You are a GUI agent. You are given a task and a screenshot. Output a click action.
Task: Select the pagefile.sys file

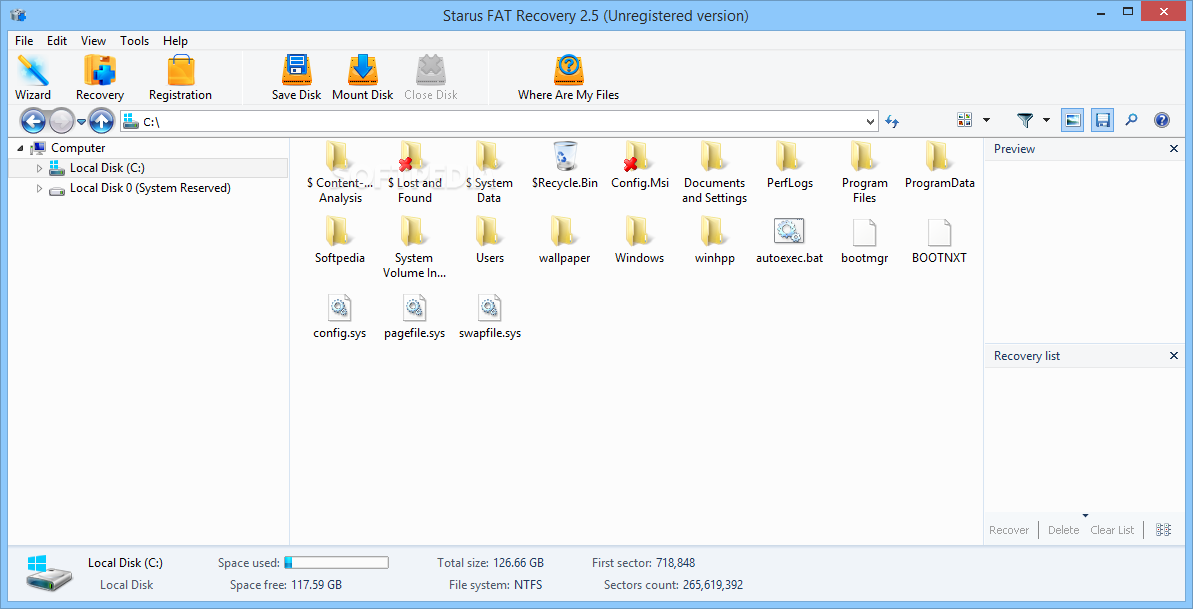pyautogui.click(x=415, y=316)
